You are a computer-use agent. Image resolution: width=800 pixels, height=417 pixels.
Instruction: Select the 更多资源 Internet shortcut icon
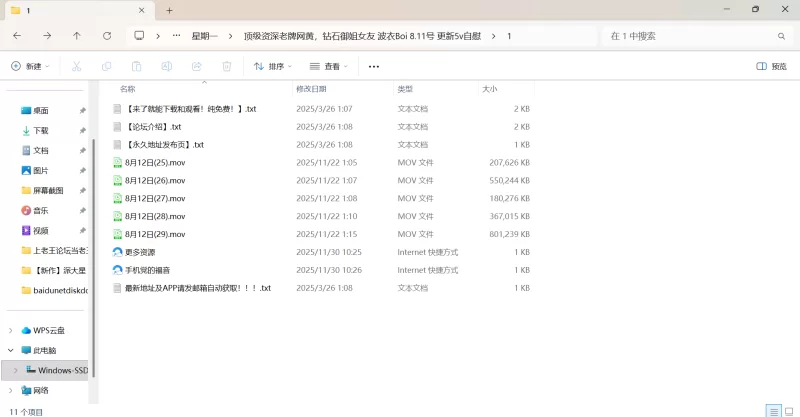117,252
